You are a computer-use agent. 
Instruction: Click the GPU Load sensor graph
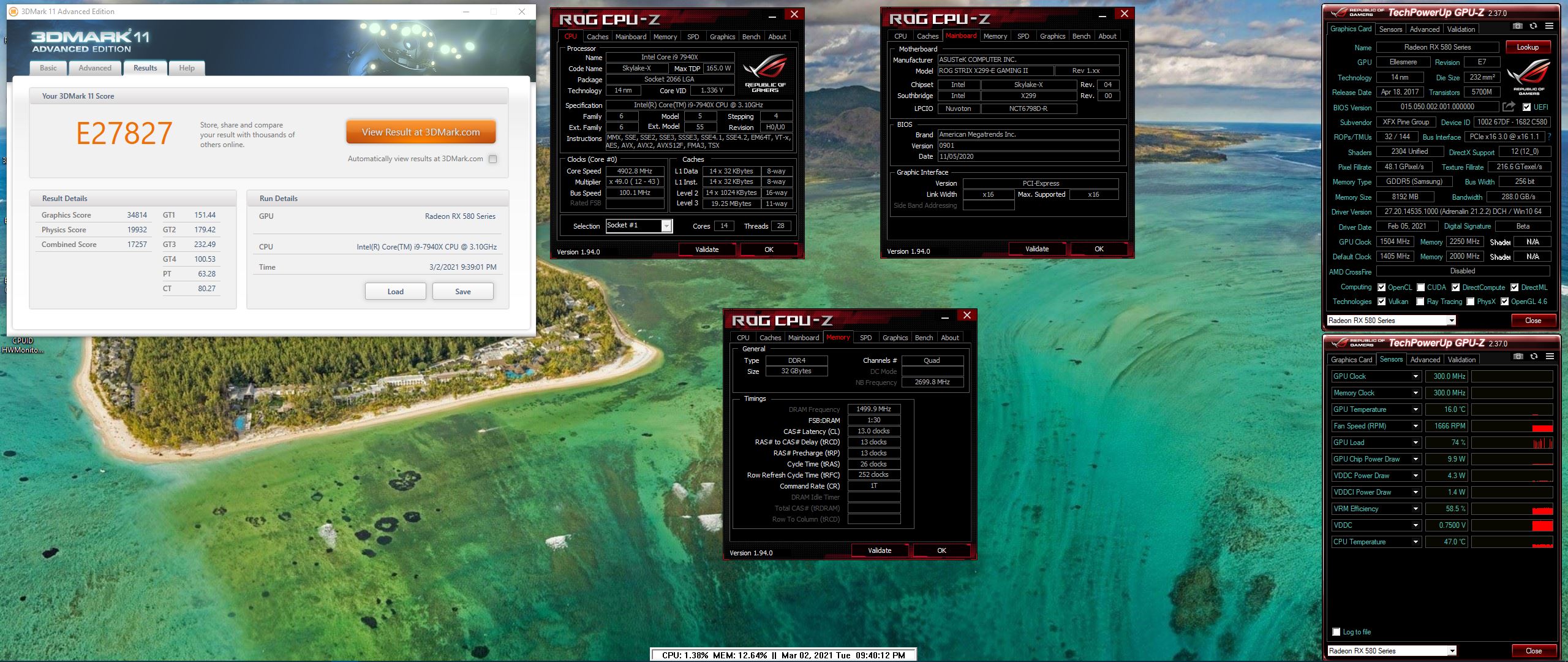pos(1512,443)
